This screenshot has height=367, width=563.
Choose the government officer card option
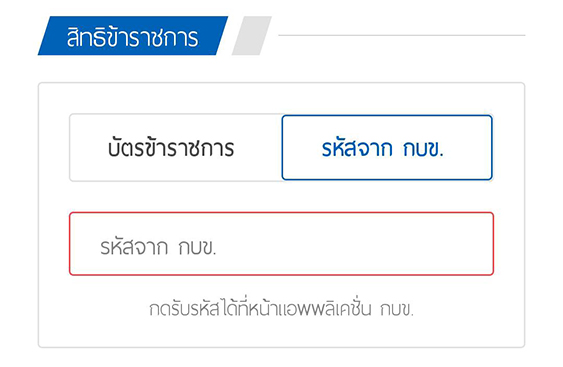176,148
